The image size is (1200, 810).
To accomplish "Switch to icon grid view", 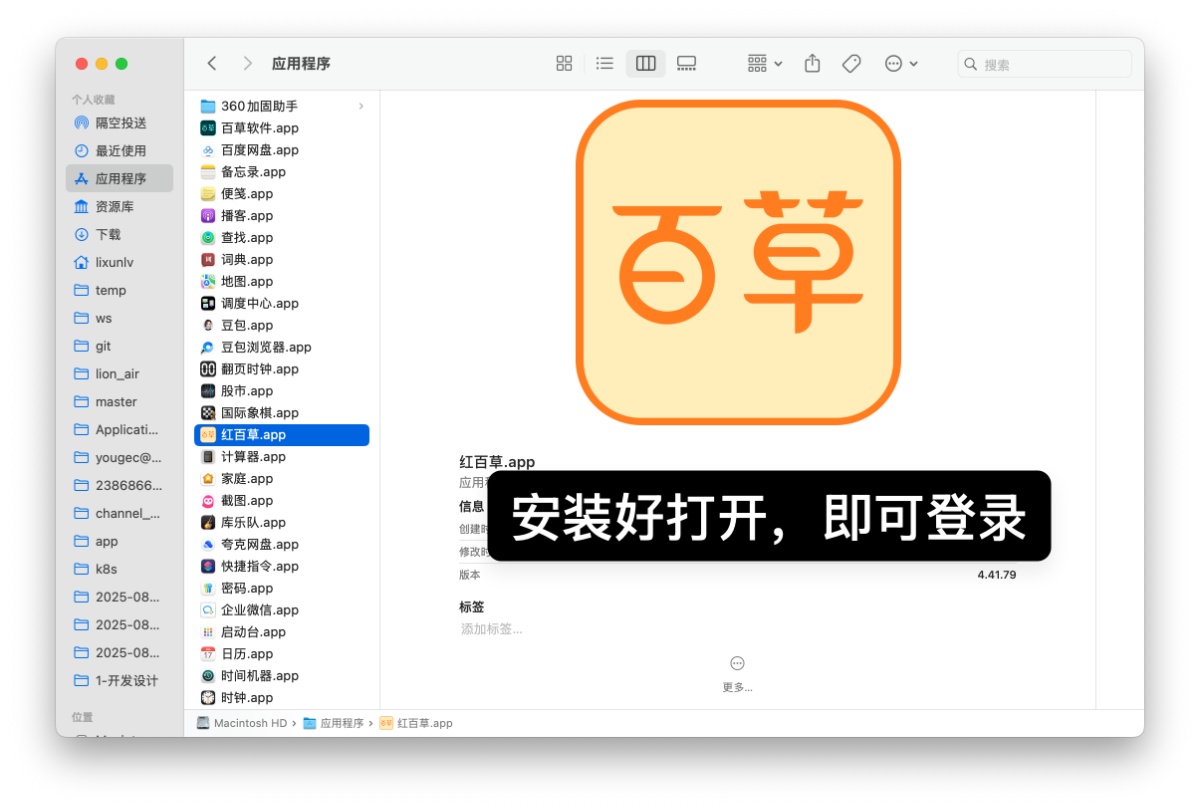I will pos(564,63).
